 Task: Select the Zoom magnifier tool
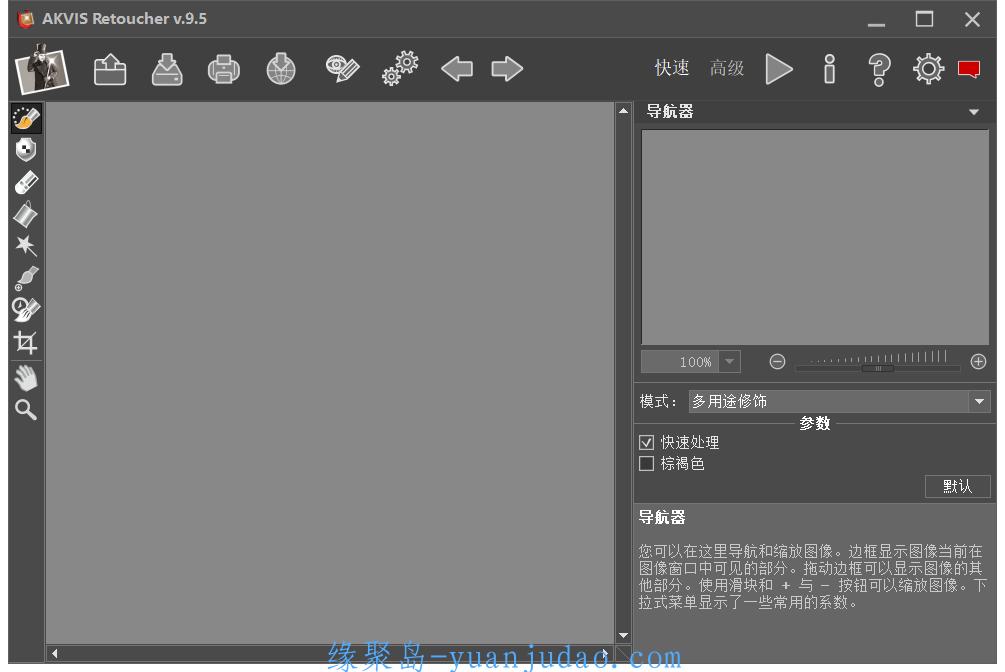[26, 410]
